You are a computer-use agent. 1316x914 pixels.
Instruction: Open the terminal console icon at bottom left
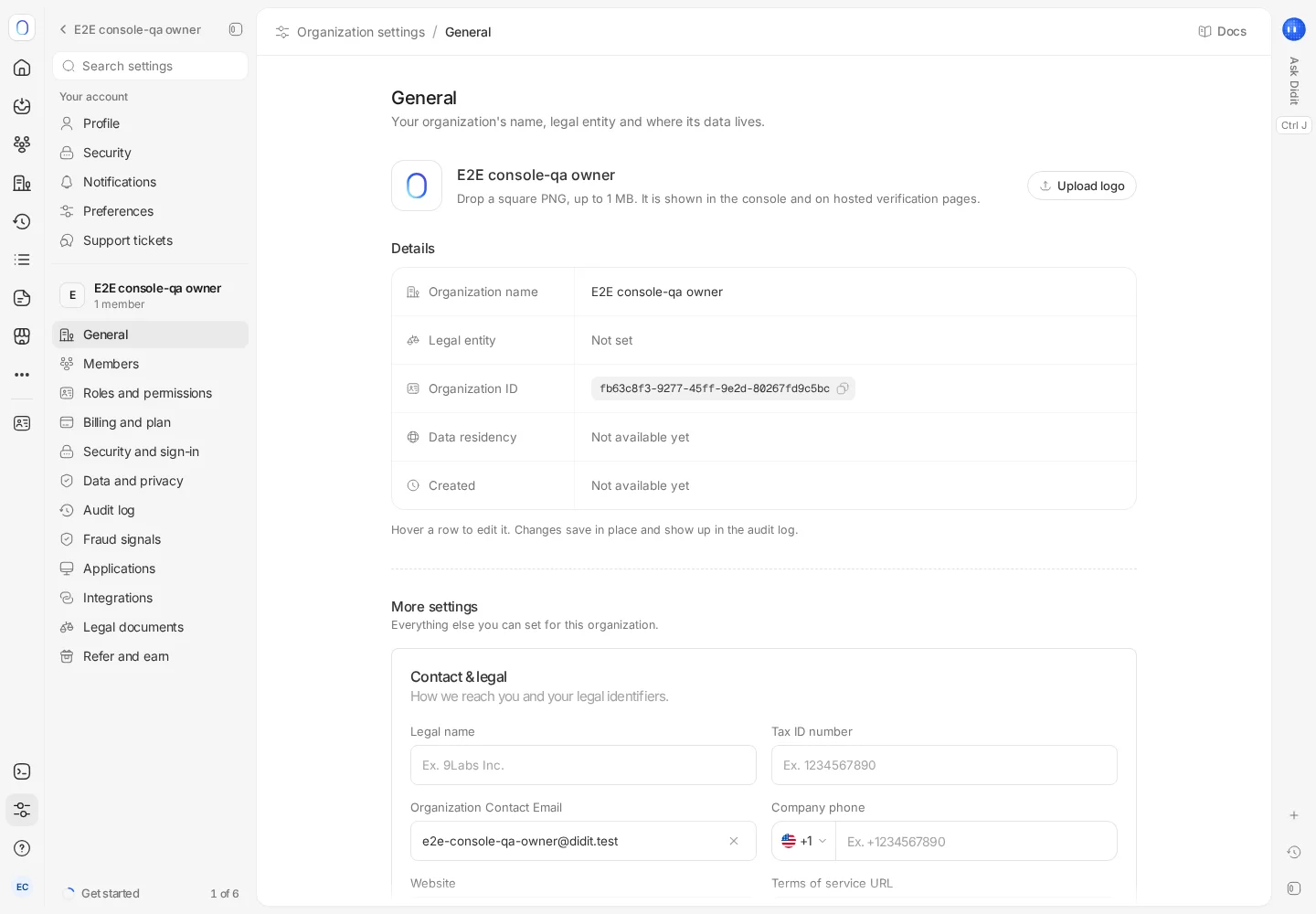(22, 771)
